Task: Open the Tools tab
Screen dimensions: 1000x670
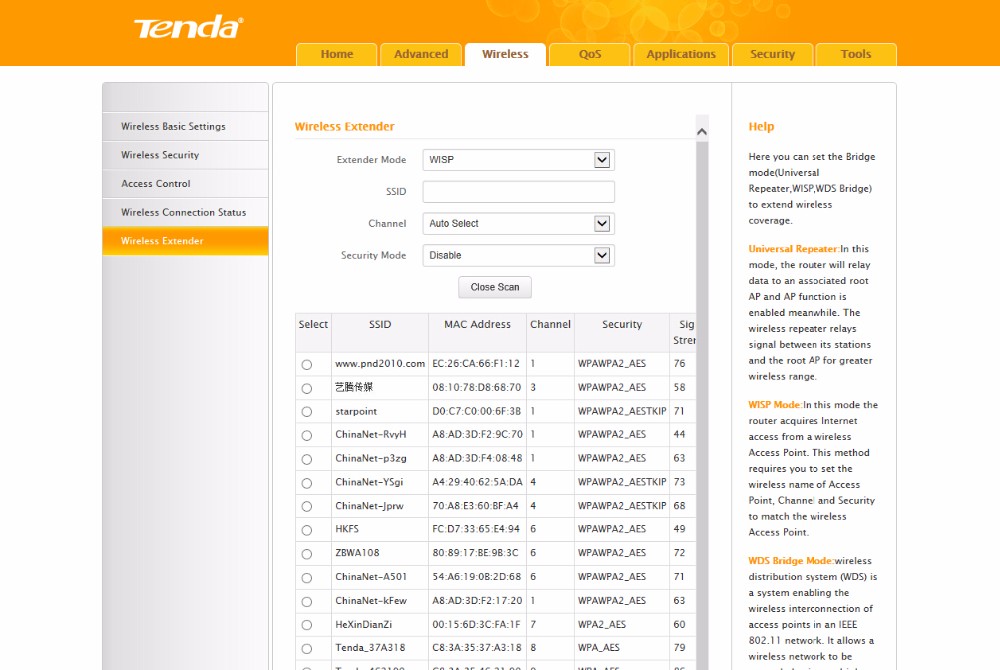Action: pyautogui.click(x=855, y=55)
